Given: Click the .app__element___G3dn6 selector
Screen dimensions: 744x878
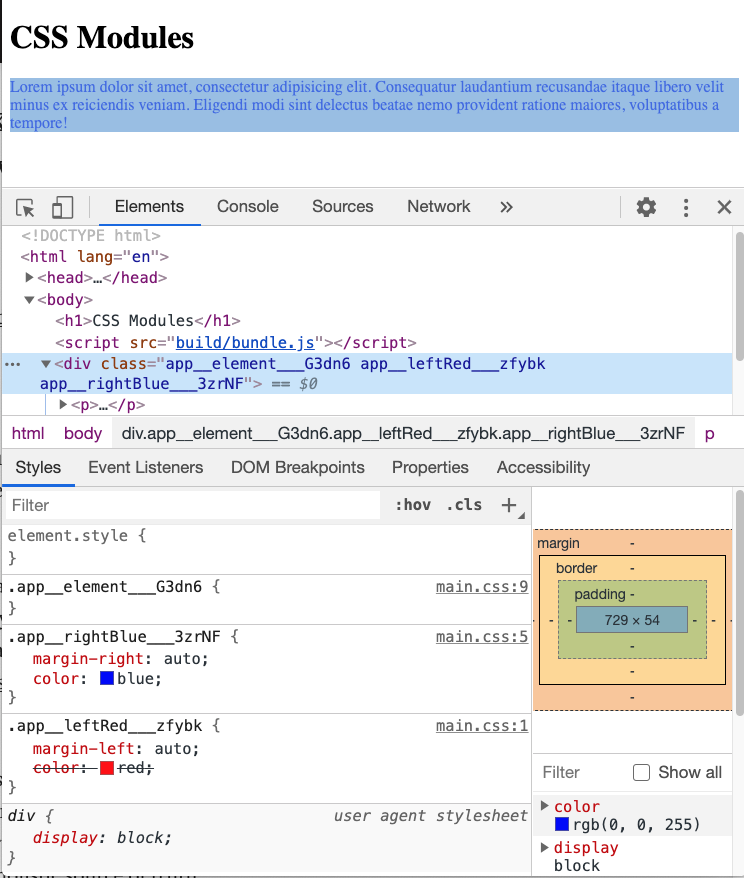Looking at the screenshot, I should click(105, 587).
